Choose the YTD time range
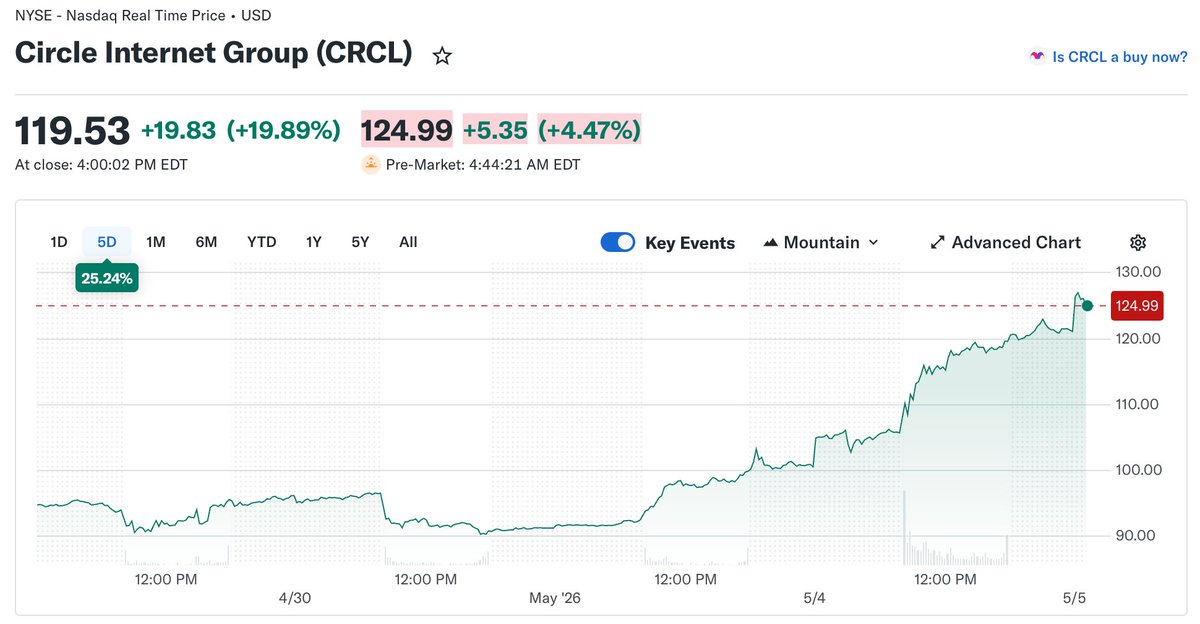The width and height of the screenshot is (1200, 624). coord(262,242)
